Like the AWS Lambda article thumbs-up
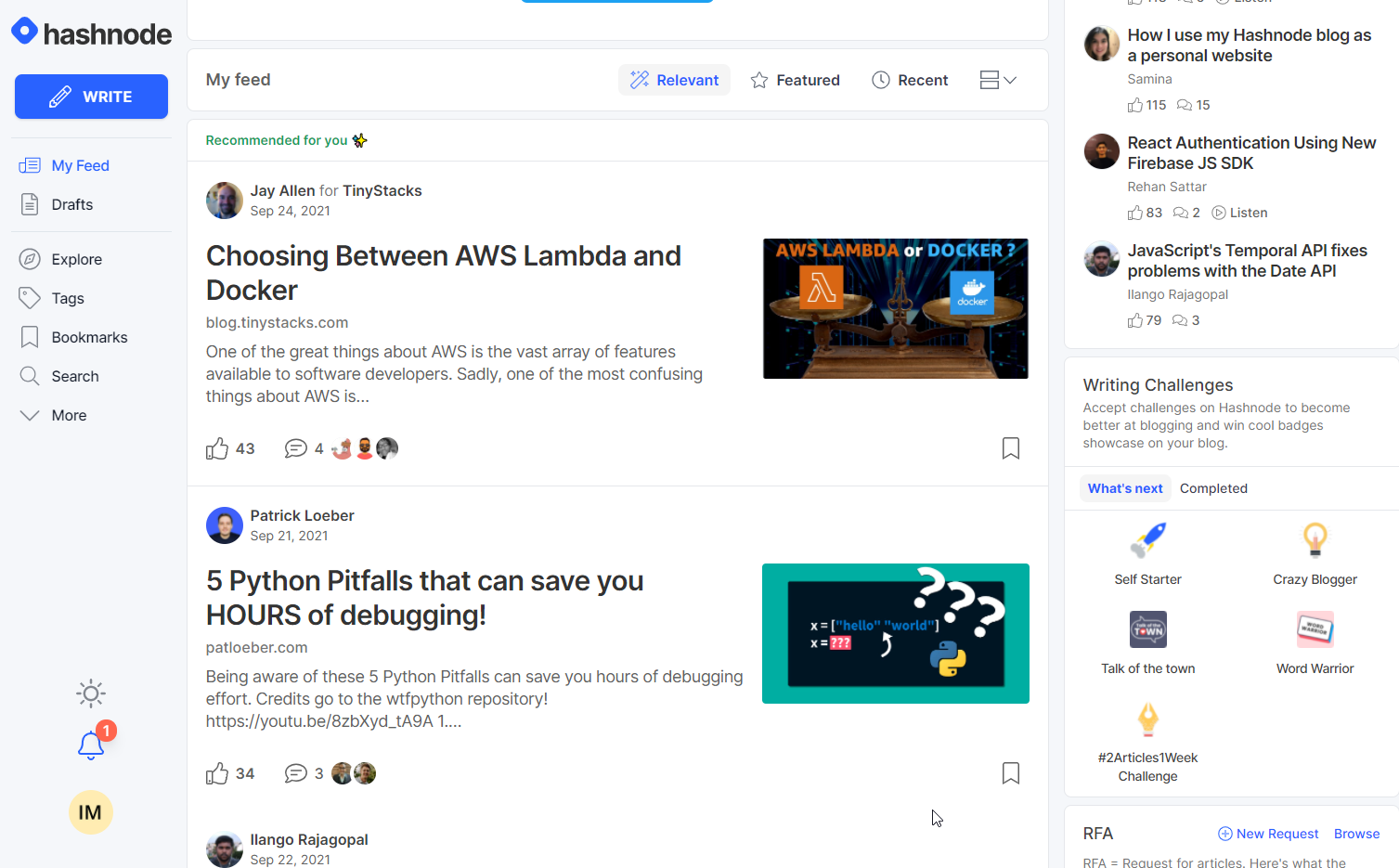This screenshot has height=868, width=1399. click(x=217, y=448)
